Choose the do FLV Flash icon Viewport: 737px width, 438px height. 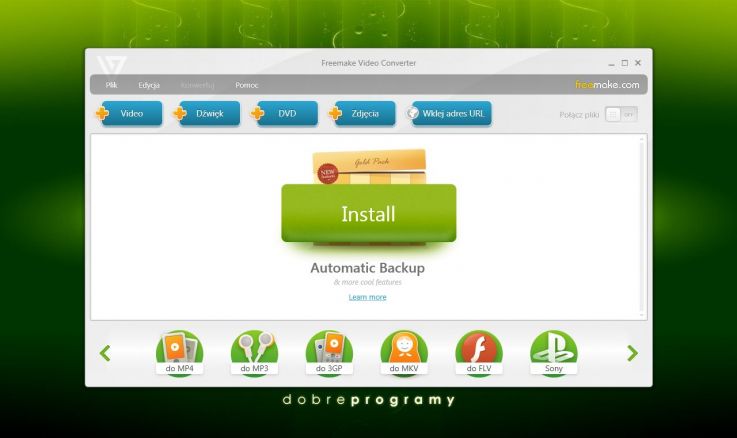point(478,352)
